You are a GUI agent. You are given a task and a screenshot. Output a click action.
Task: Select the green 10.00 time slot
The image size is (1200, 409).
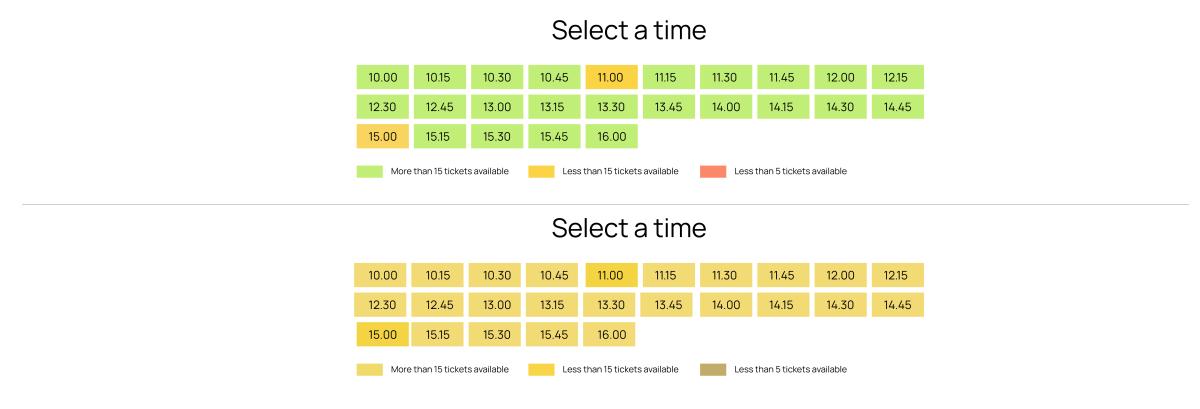[x=382, y=77]
